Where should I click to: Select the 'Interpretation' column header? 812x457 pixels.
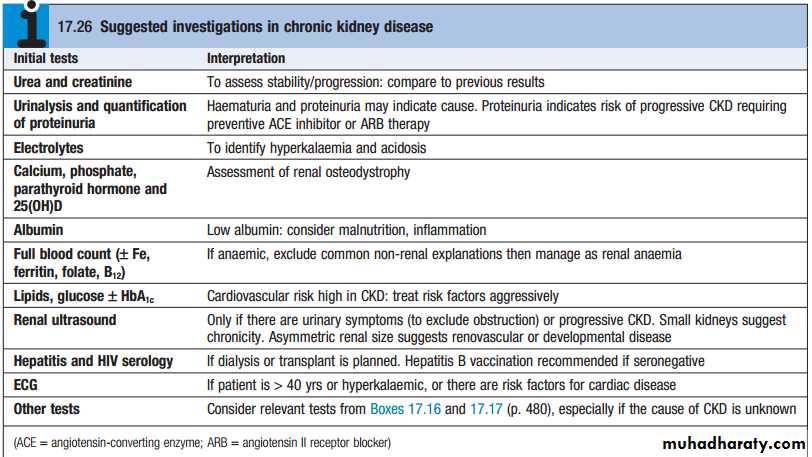pos(246,59)
